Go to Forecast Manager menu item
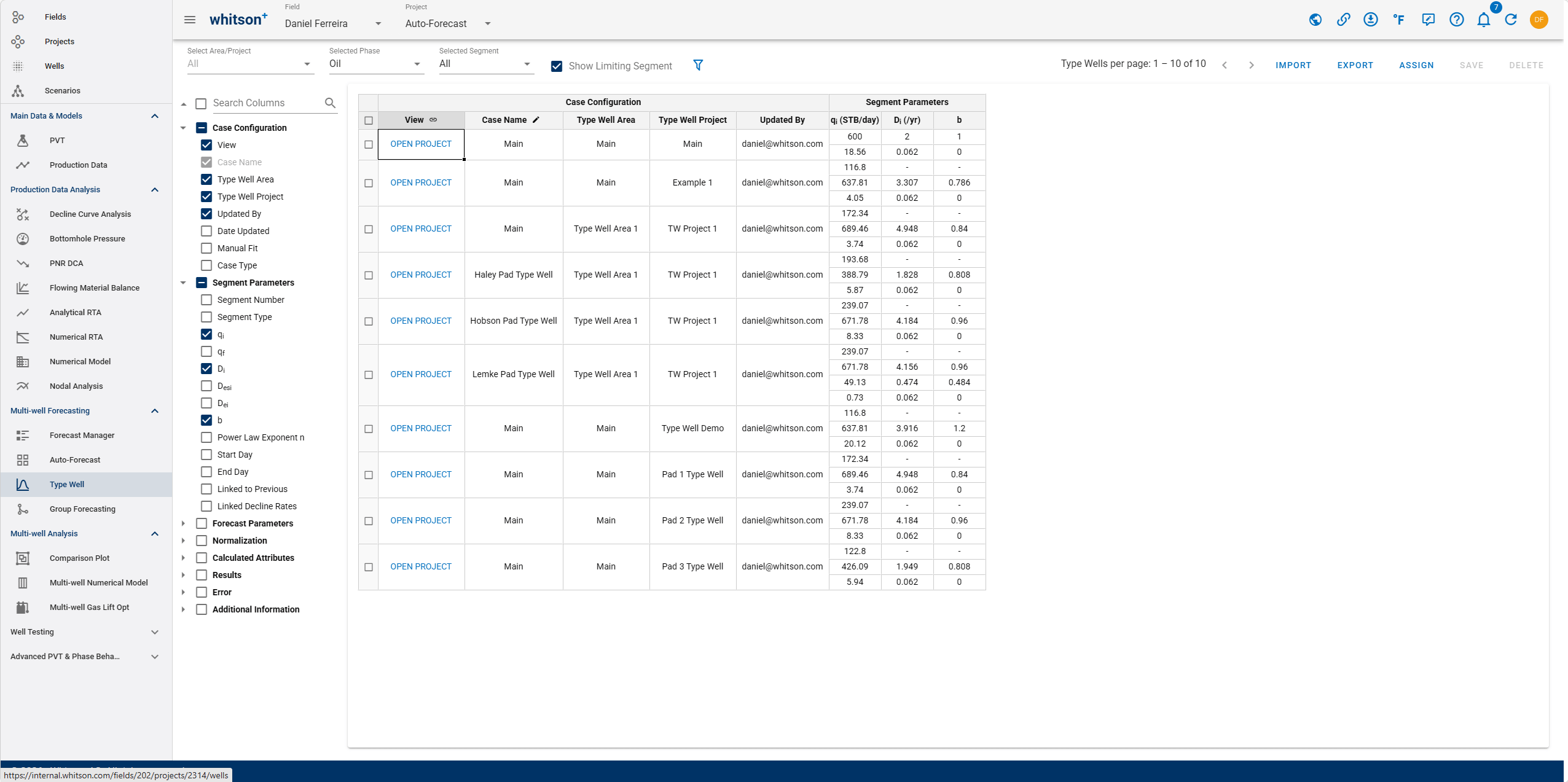 coord(82,436)
